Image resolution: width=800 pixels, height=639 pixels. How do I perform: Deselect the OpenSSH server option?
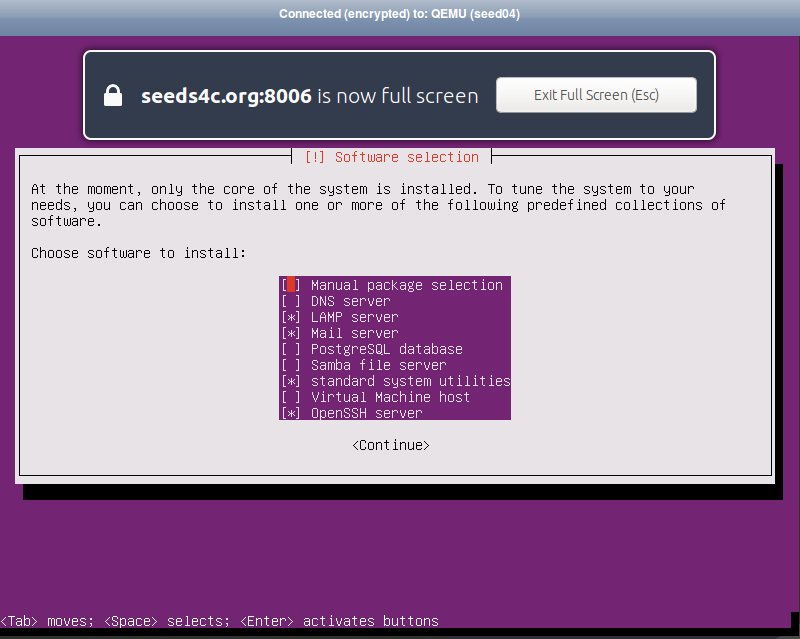click(291, 413)
